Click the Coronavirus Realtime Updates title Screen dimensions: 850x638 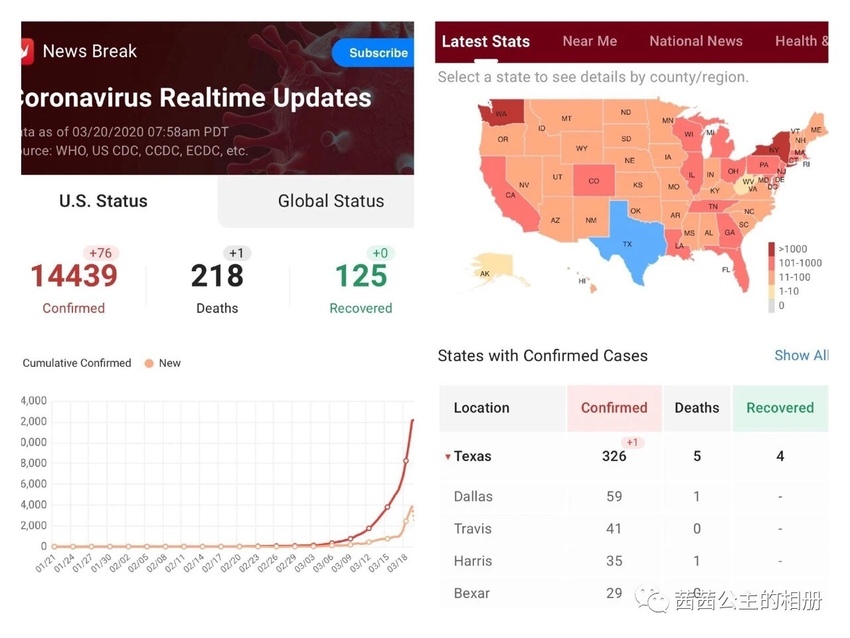(197, 98)
